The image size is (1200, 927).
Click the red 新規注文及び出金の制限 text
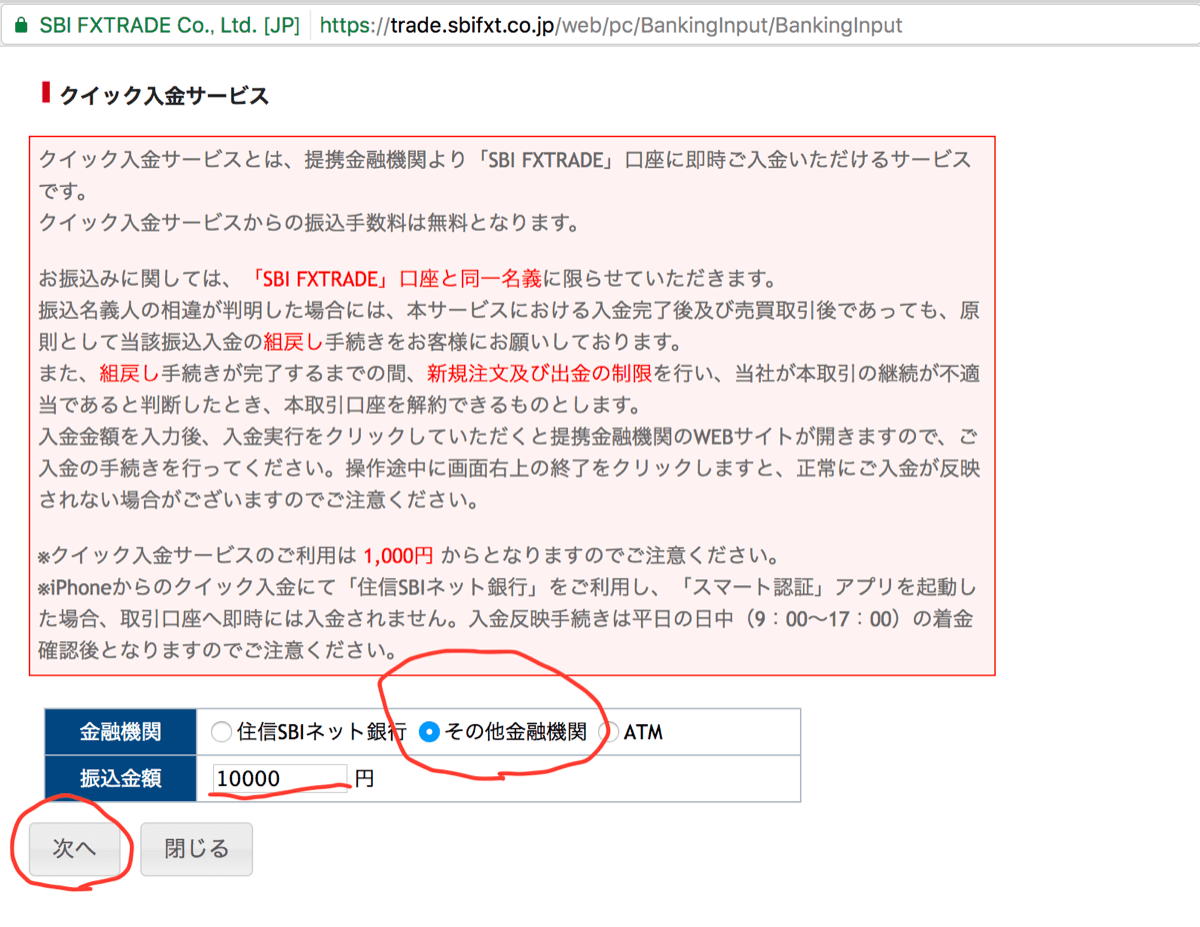539,374
